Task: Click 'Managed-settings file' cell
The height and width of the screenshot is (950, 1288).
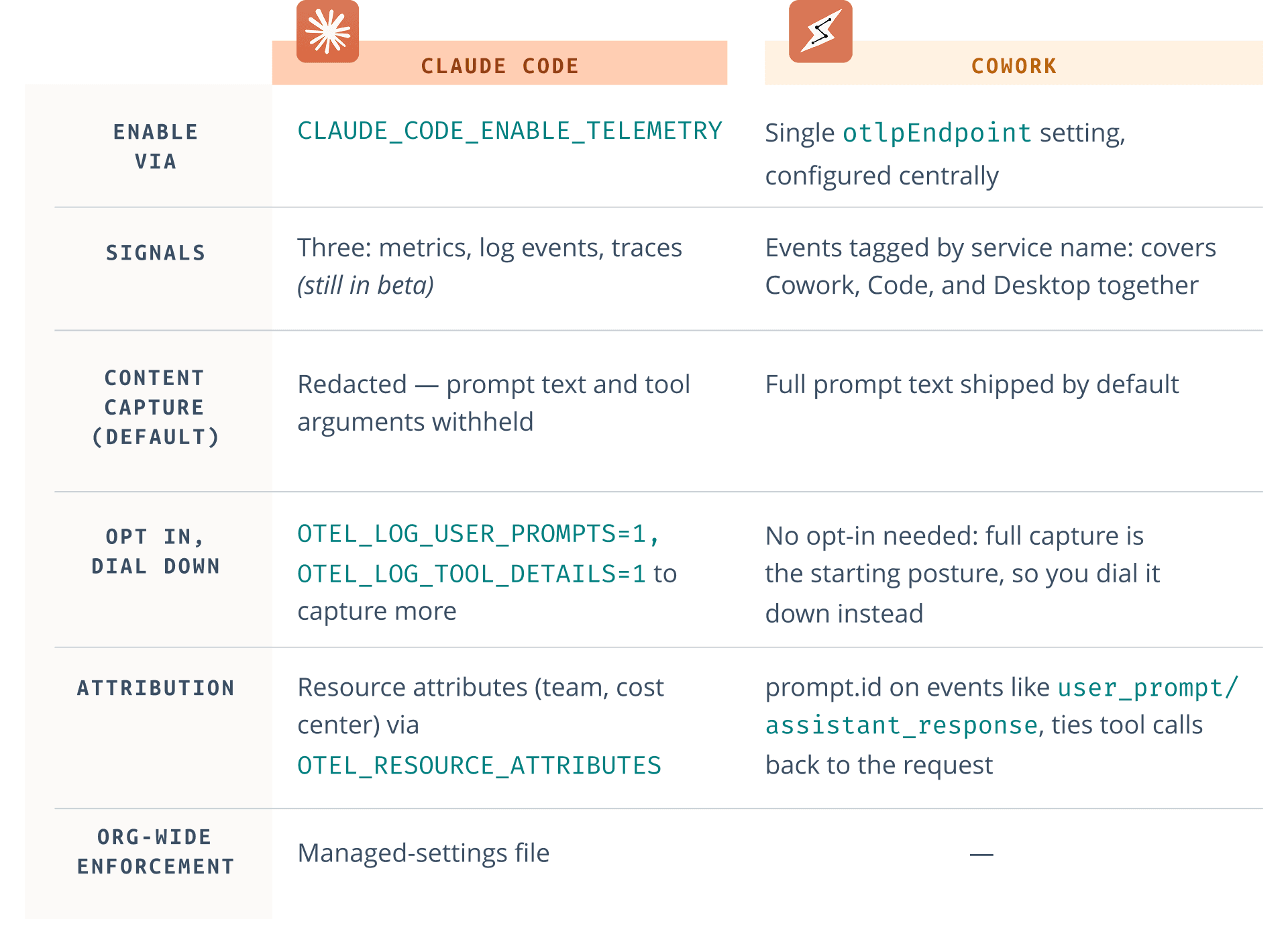Action: pos(423,853)
